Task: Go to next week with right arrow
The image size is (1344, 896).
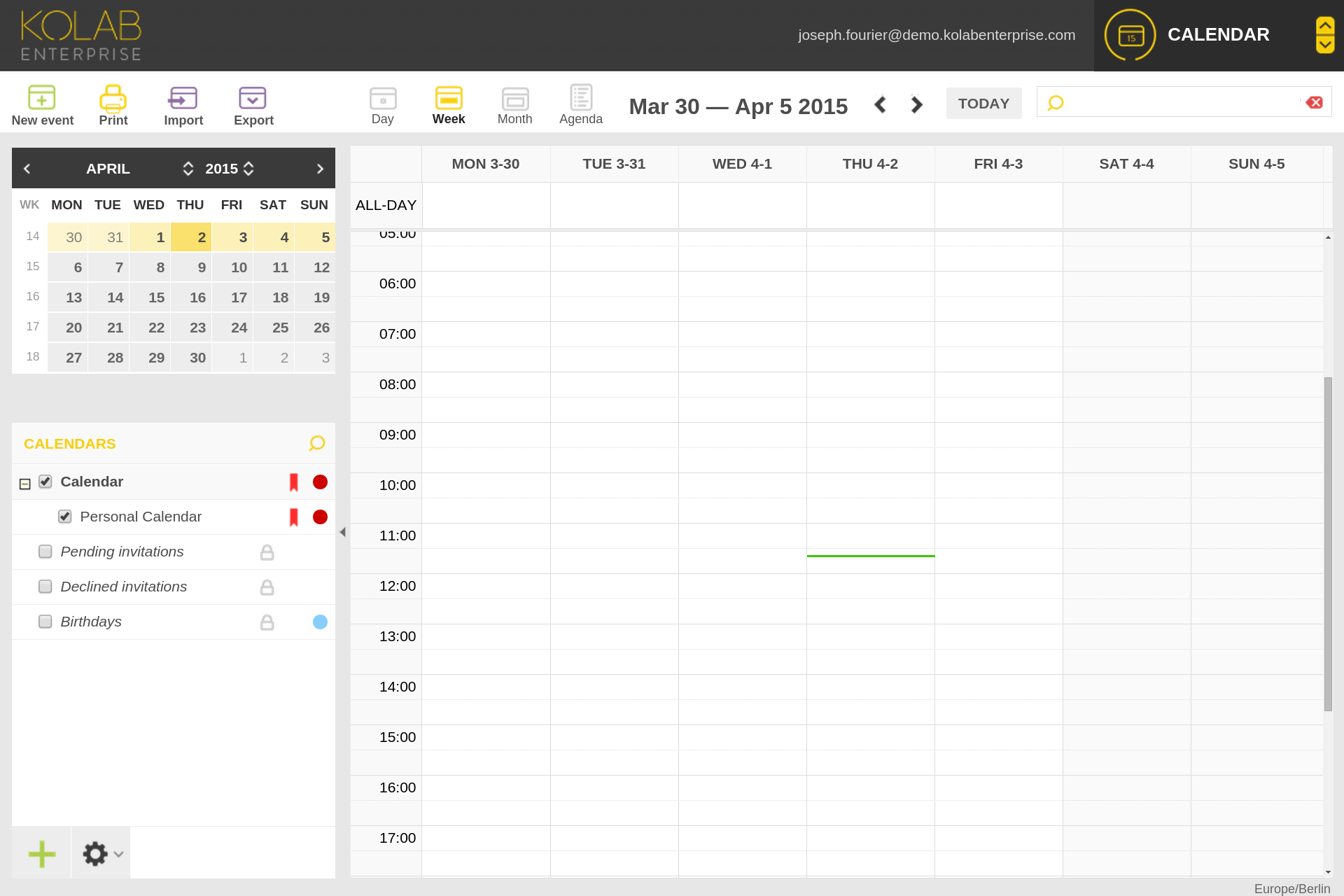Action: click(916, 105)
